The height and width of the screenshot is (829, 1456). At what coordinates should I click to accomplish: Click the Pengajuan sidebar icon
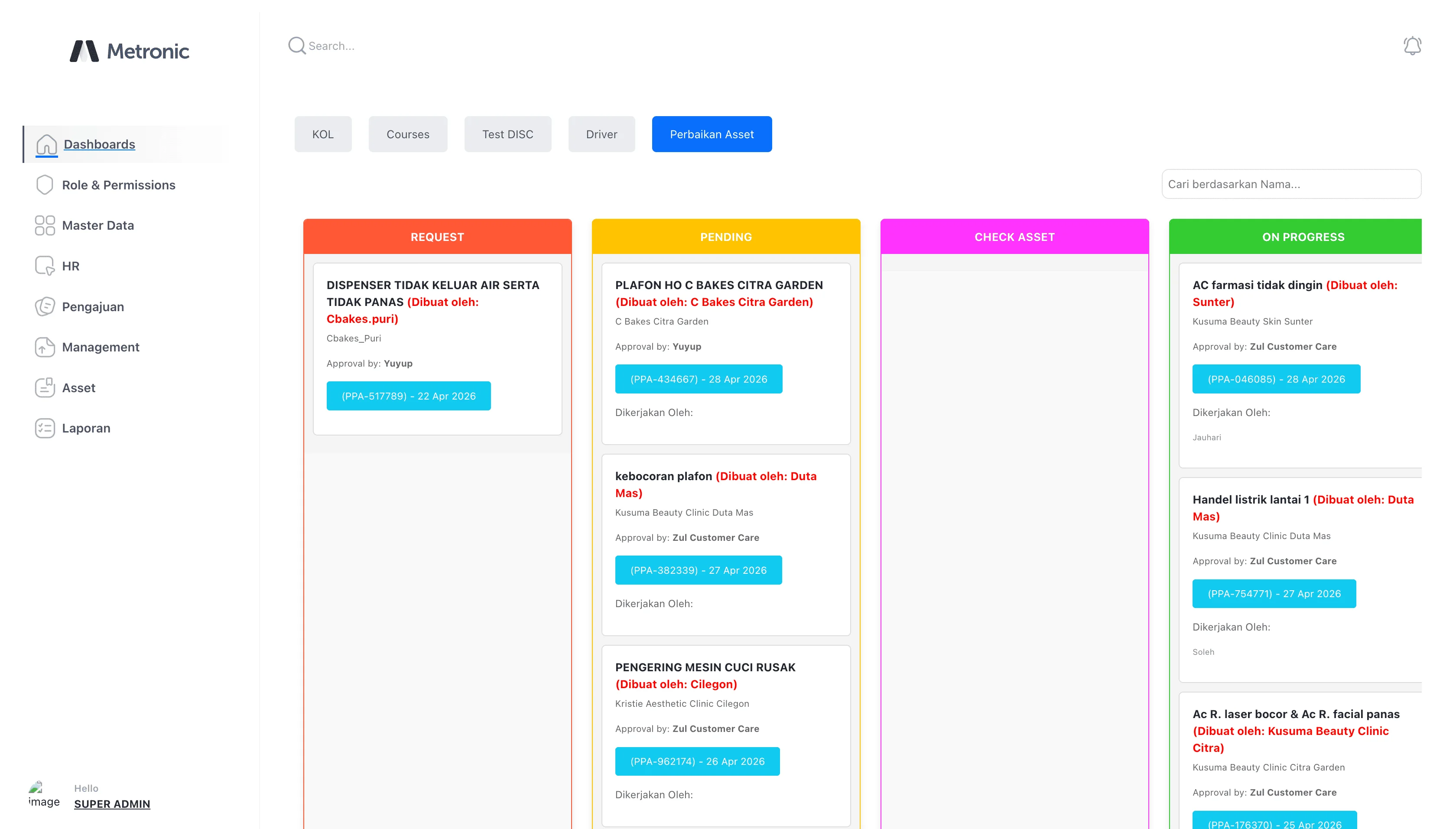coord(44,306)
